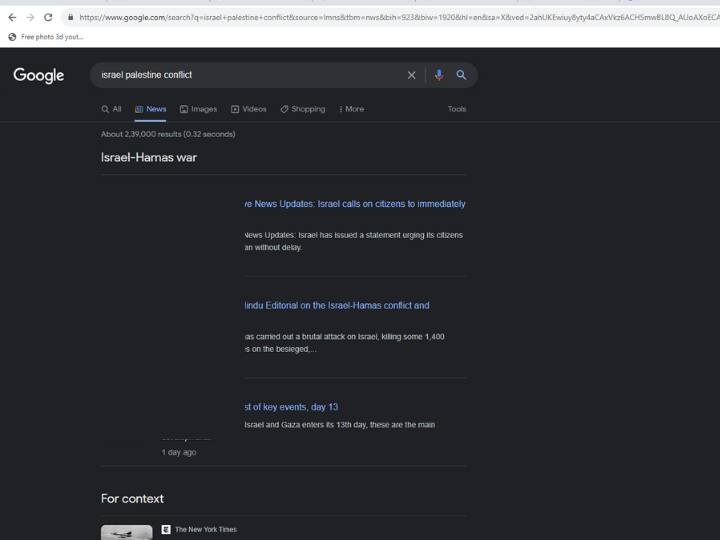This screenshot has height=540, width=720.
Task: Open The New York Times article thumbnail
Action: [x=127, y=532]
